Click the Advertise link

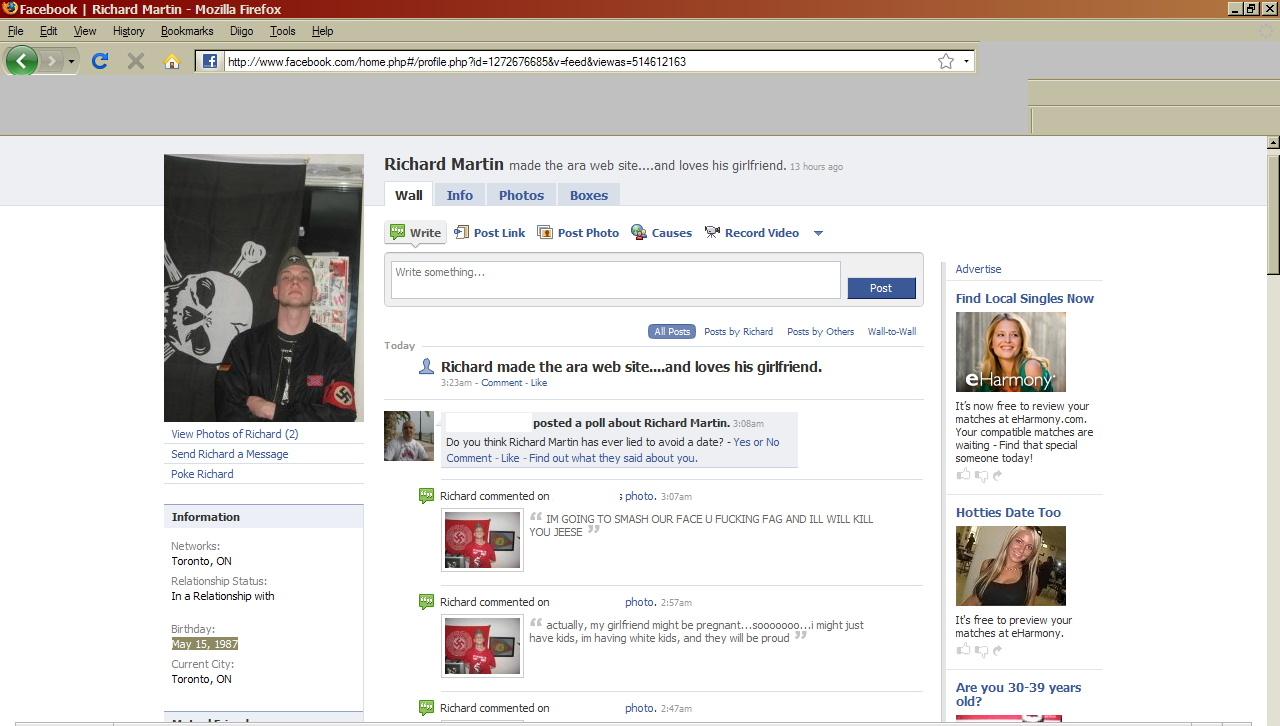coord(978,269)
